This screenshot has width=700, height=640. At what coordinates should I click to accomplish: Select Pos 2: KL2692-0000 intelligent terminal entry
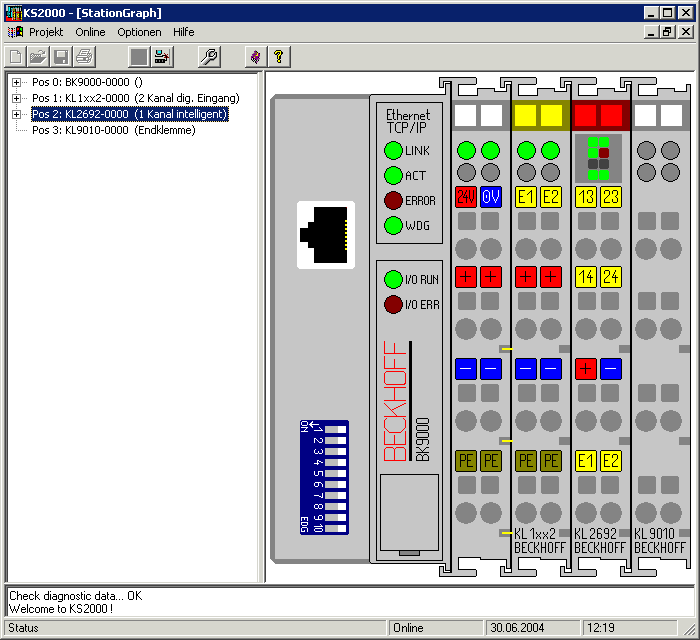(x=130, y=114)
